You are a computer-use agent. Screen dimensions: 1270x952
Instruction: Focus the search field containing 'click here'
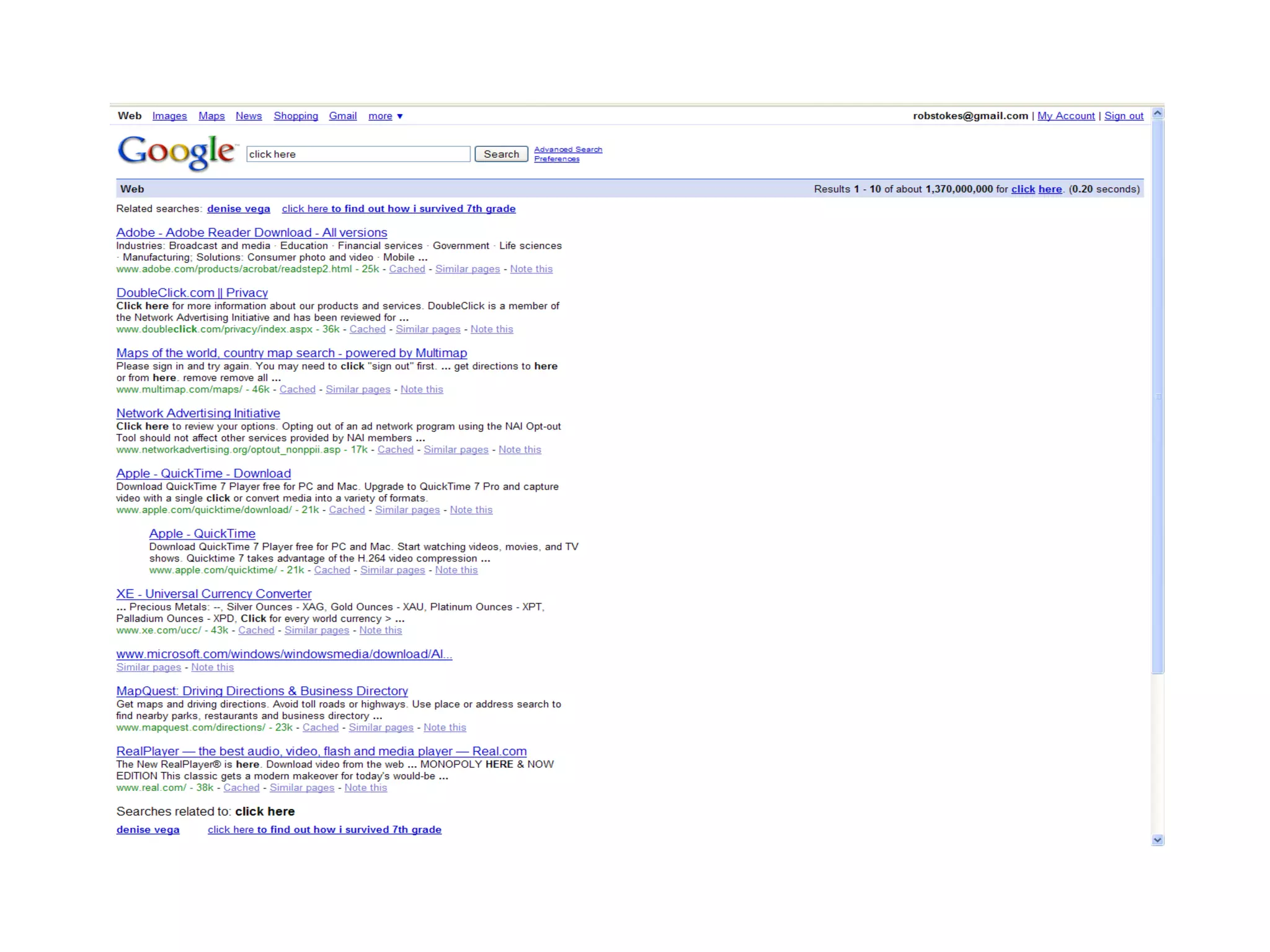tap(358, 154)
